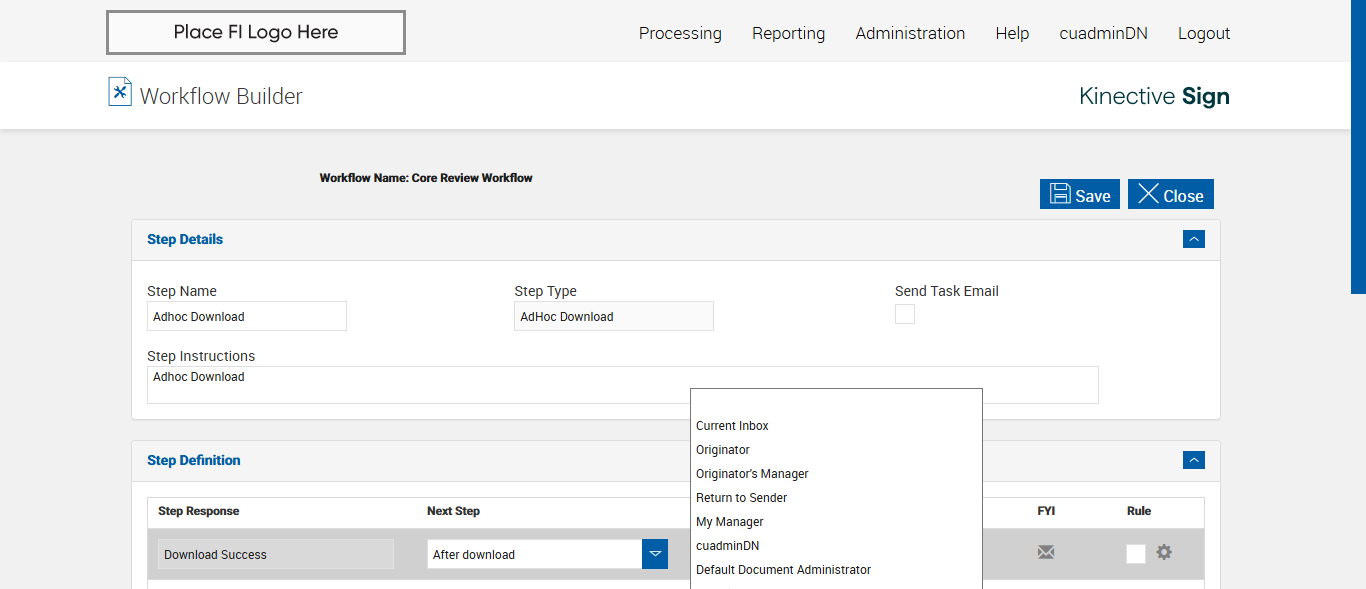1366x589 pixels.
Task: Click the Step Name input field
Action: (246, 317)
